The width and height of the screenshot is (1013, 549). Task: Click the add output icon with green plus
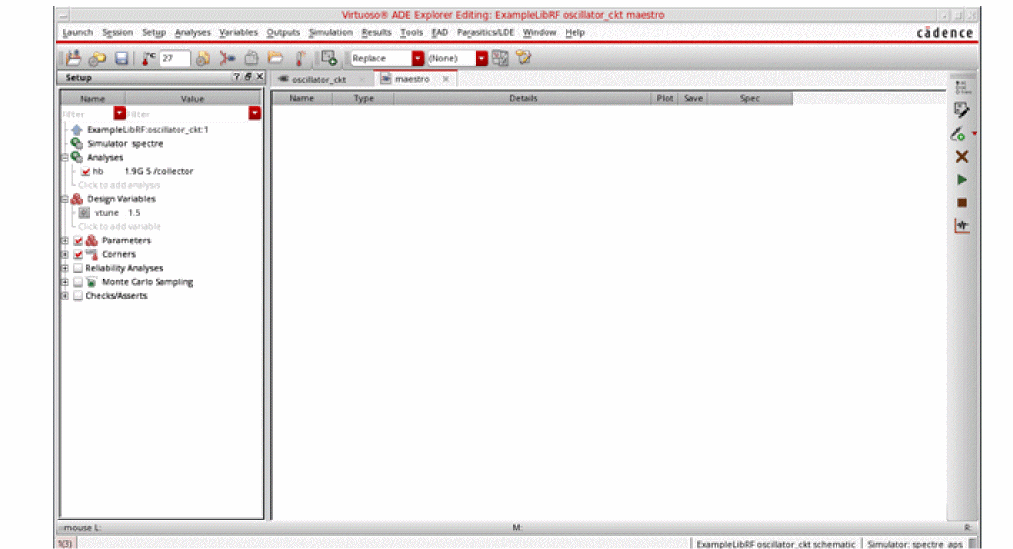tap(329, 58)
